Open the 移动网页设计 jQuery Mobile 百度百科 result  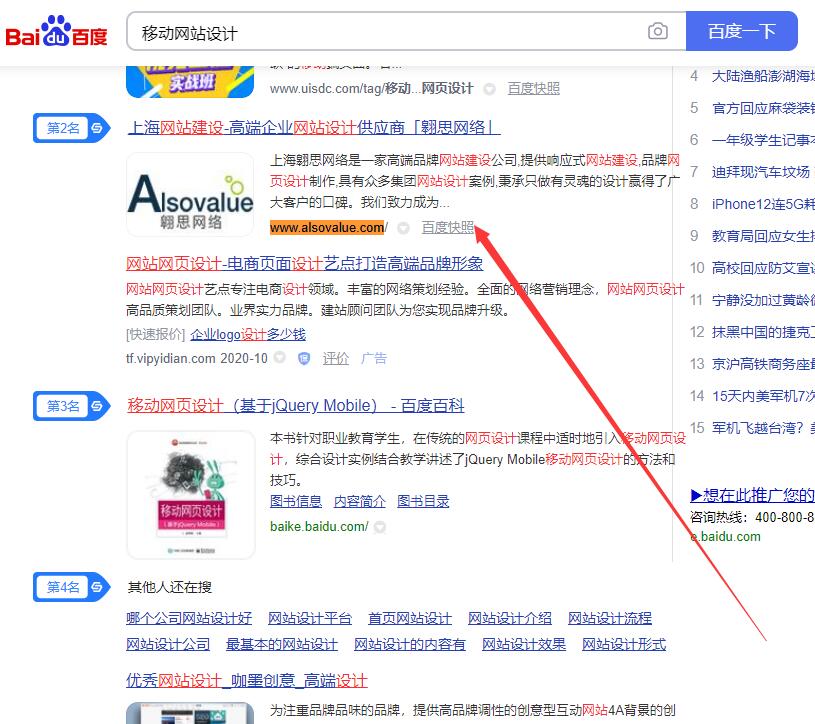[x=296, y=405]
